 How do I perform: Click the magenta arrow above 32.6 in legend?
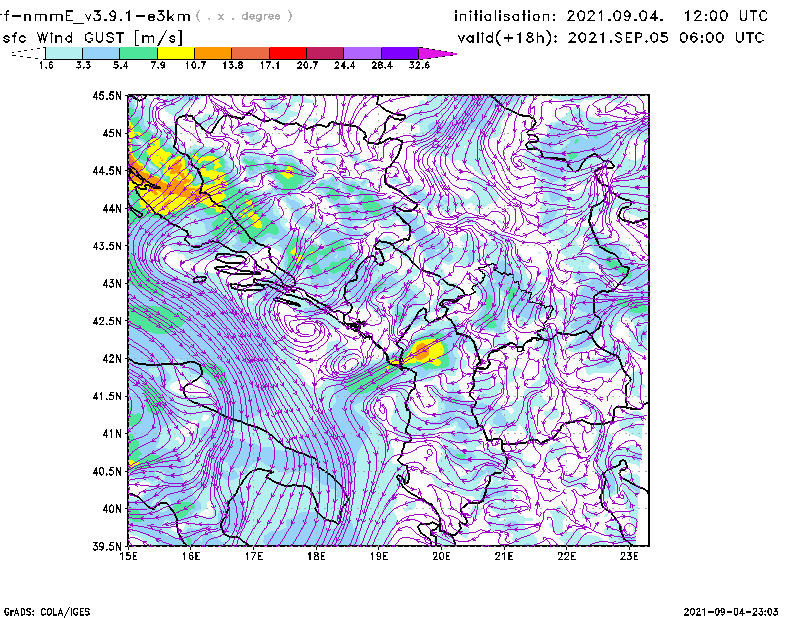[437, 53]
